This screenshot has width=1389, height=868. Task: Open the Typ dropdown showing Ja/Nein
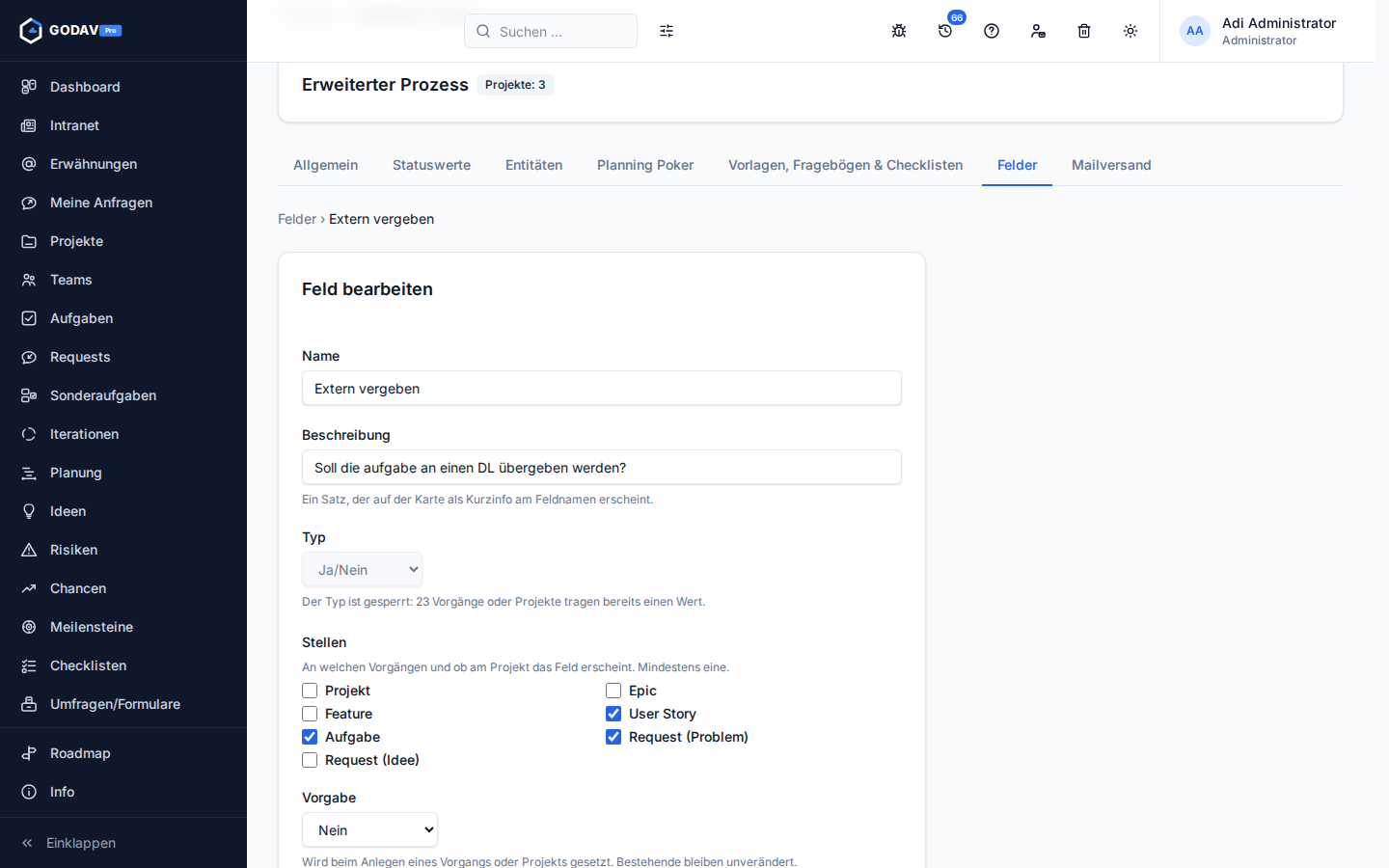[363, 570]
